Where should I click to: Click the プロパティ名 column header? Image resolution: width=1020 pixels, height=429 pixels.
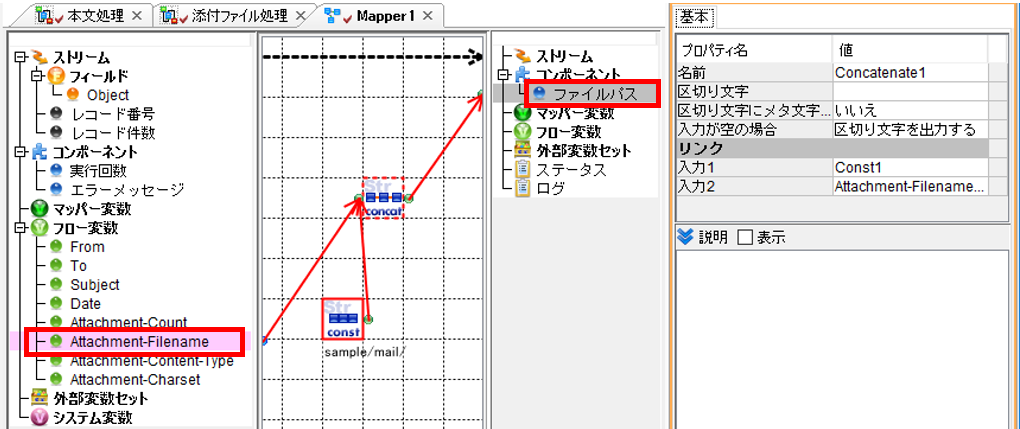[755, 49]
